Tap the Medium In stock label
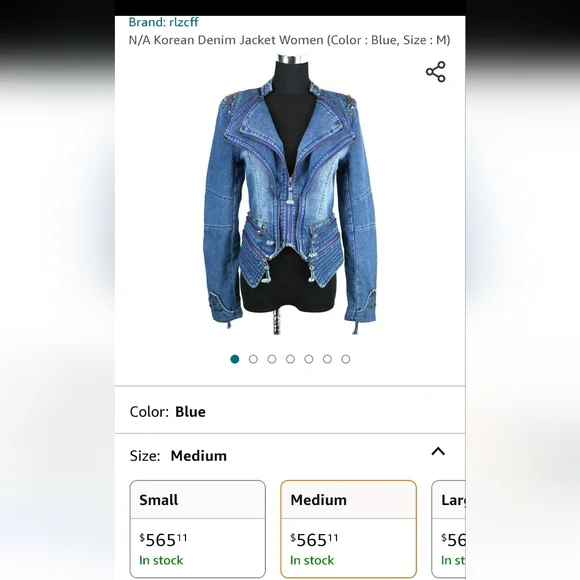This screenshot has height=580, width=580. (312, 560)
